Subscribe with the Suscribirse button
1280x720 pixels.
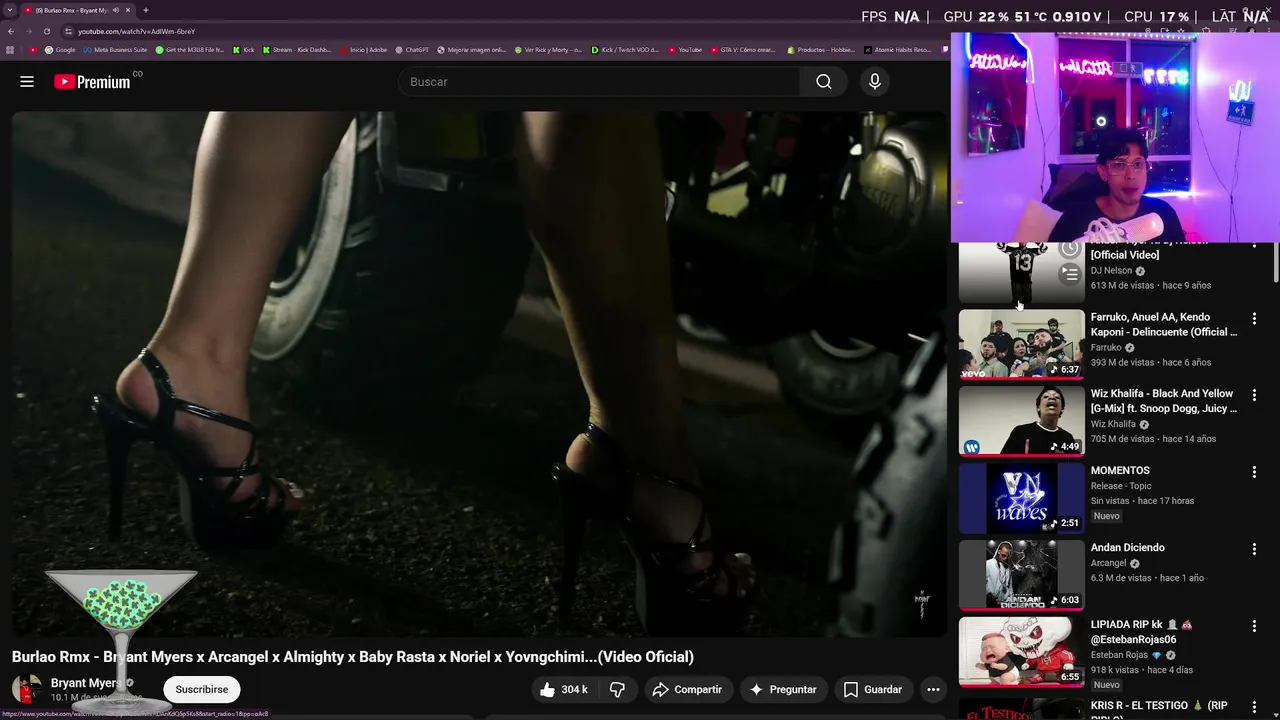point(202,689)
